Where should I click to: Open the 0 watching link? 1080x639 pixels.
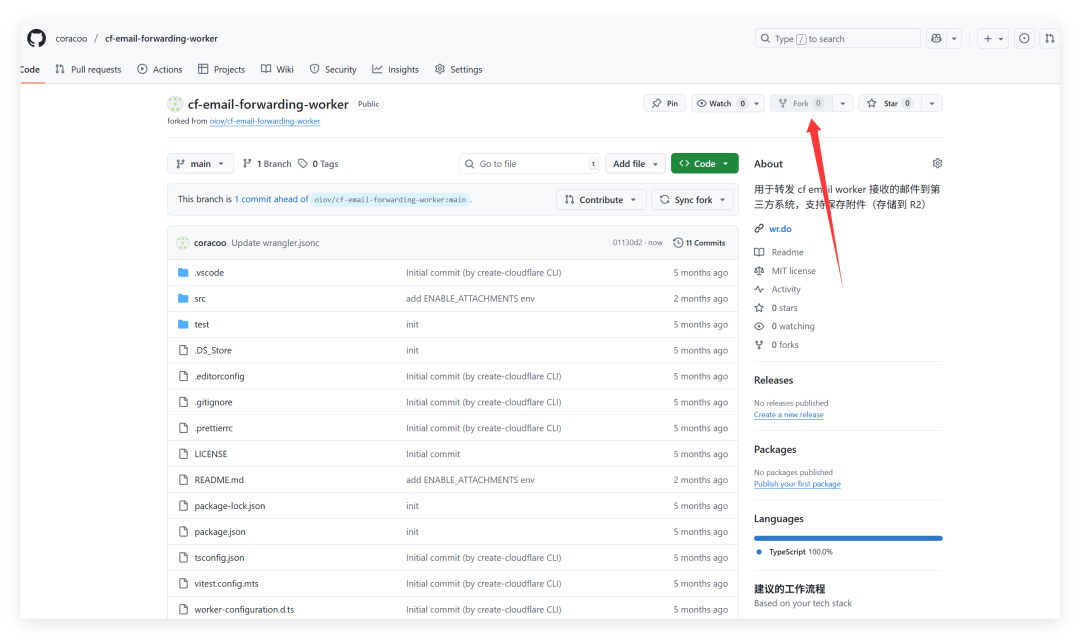point(793,326)
